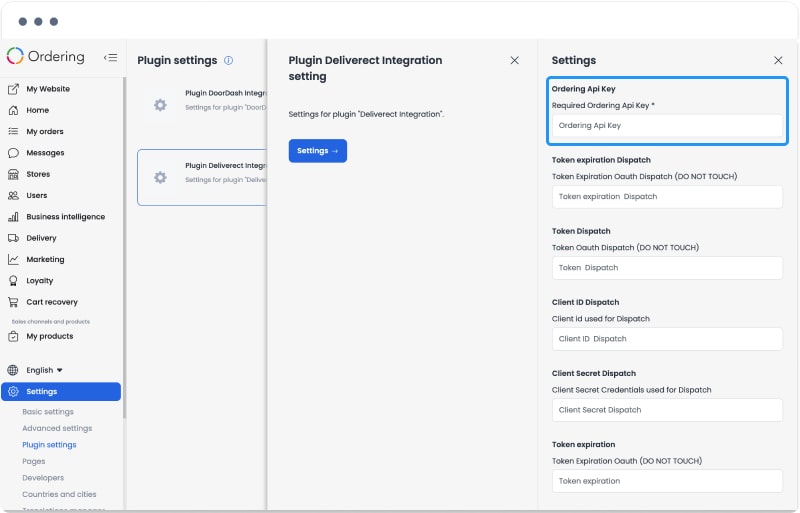This screenshot has width=800, height=513.
Task: Focus the Token Dispatch field
Action: pos(667,268)
